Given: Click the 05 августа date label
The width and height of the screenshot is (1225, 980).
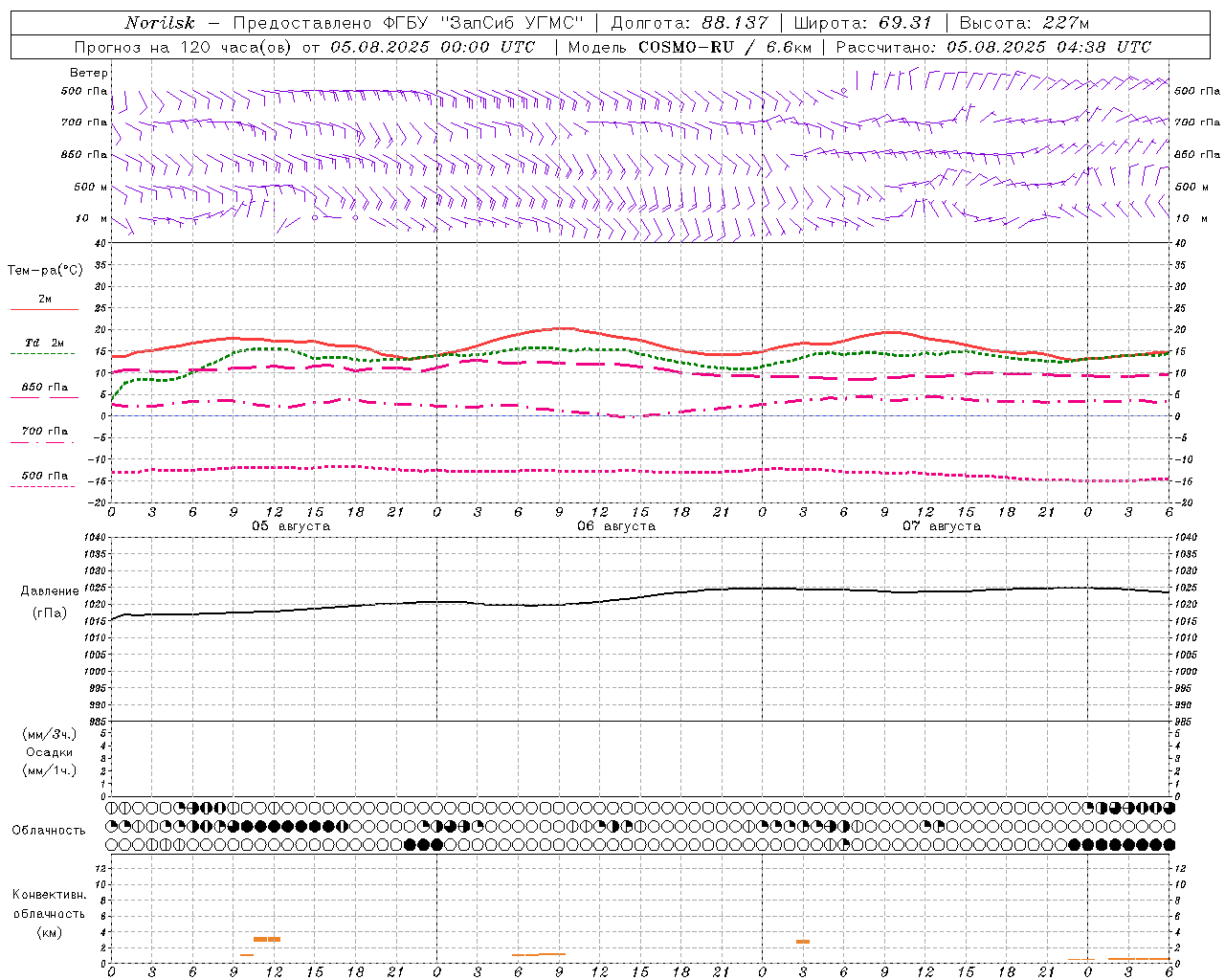Looking at the screenshot, I should [x=291, y=526].
